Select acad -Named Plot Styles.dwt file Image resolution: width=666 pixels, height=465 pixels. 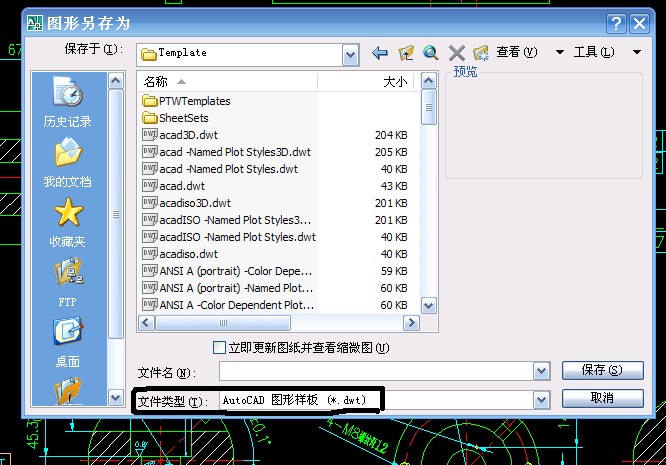point(220,169)
